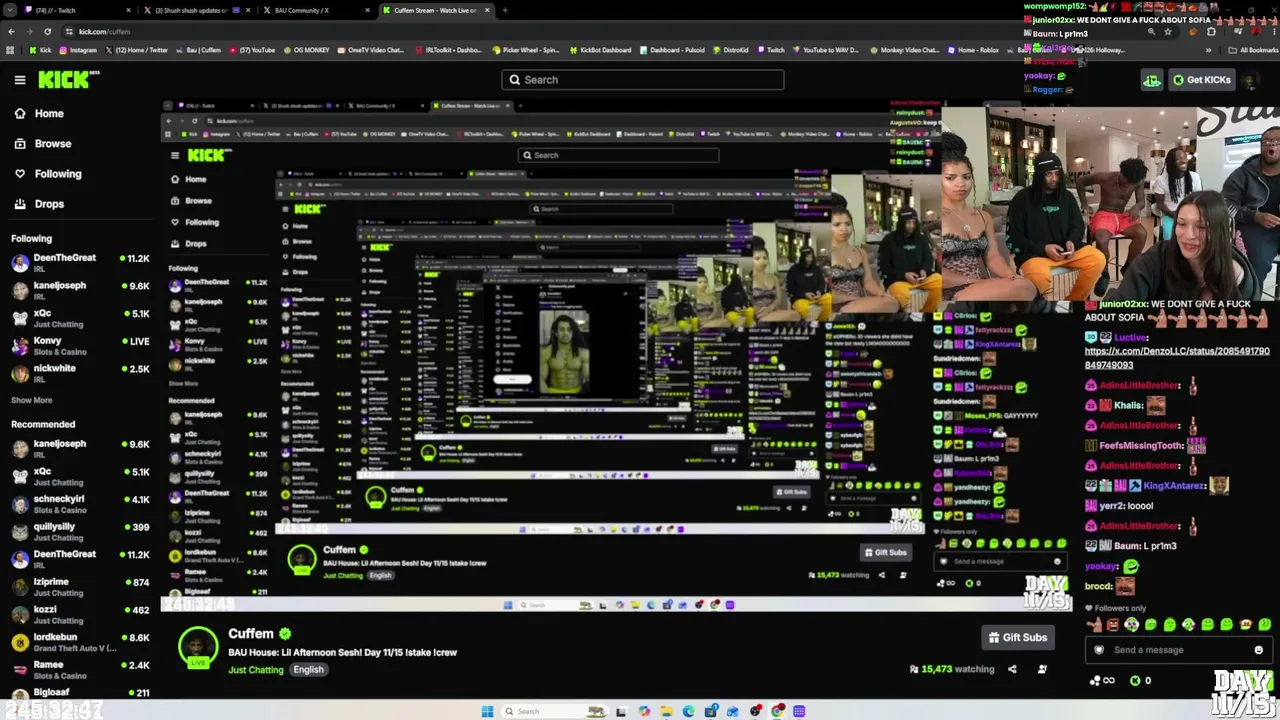Screen dimensions: 1280x720
Task: Open the schneckyiri recommended channel
Action: 80,504
